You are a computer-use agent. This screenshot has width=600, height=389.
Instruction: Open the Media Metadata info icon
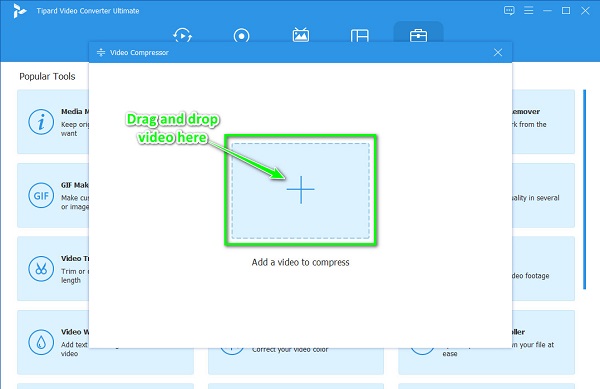tap(41, 122)
